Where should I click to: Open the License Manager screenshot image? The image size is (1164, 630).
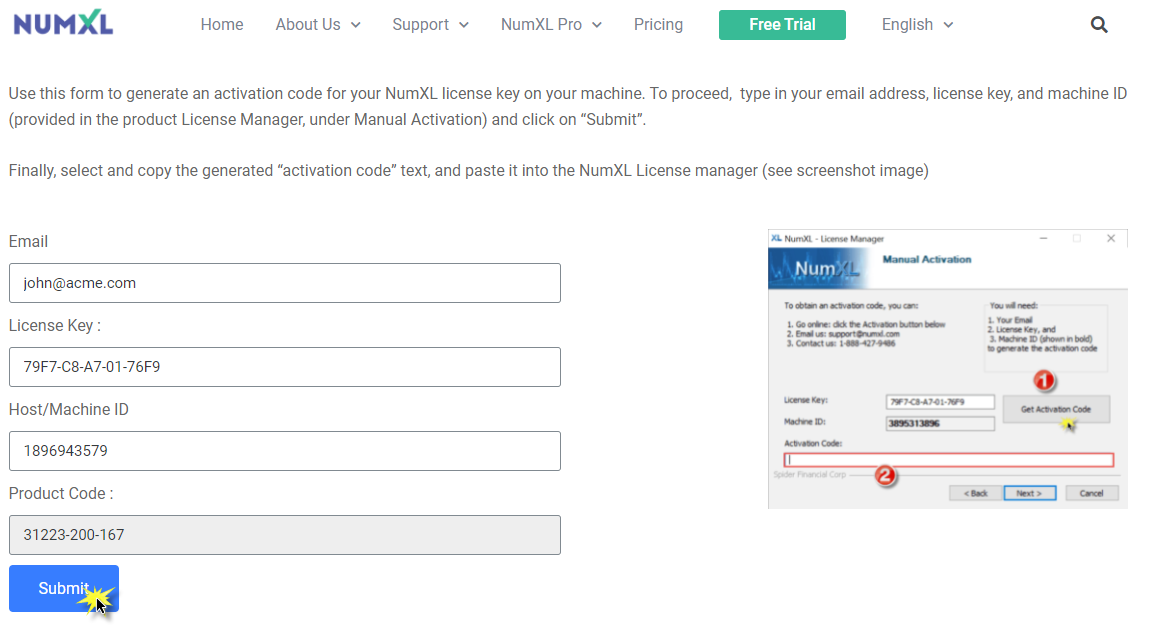pyautogui.click(x=947, y=369)
